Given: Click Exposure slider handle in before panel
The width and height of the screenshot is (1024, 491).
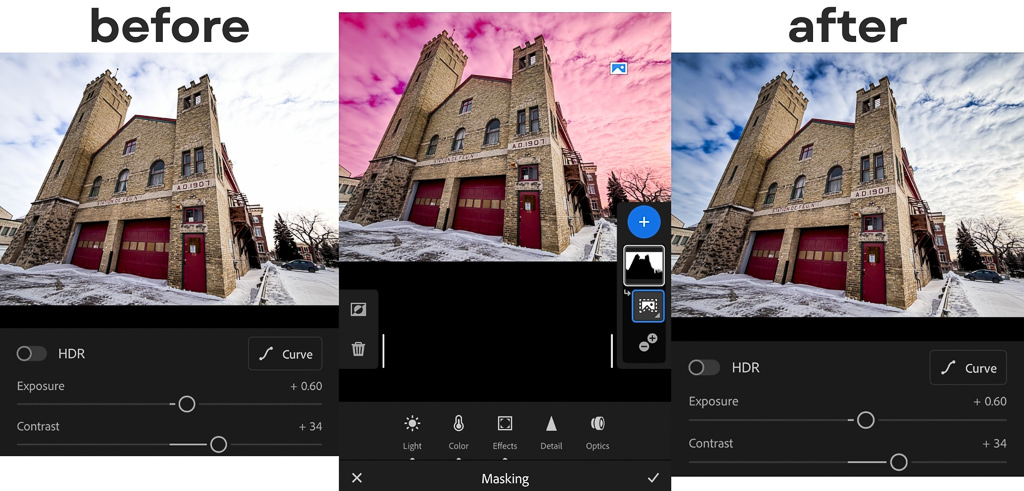Looking at the screenshot, I should [x=186, y=404].
